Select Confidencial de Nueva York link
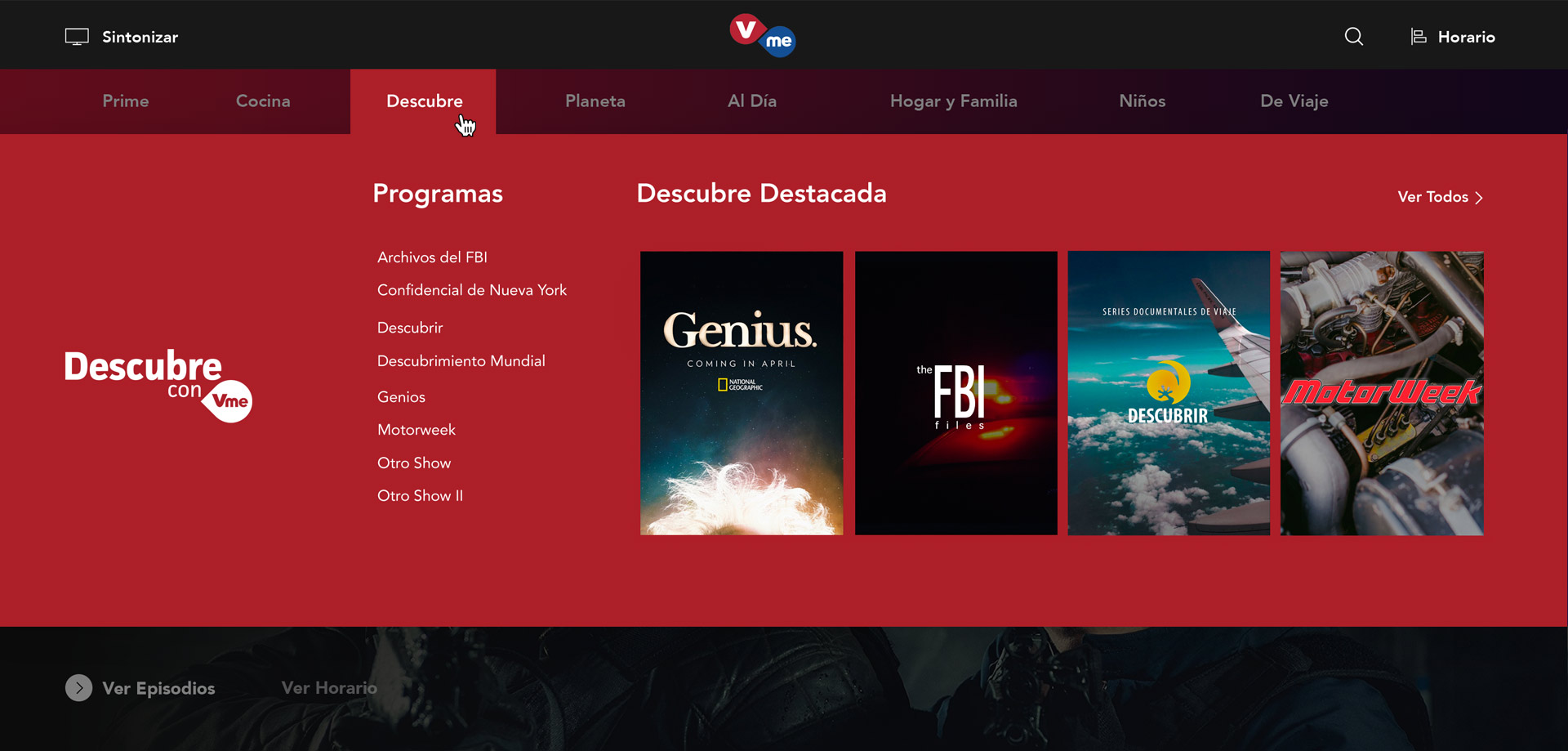Image resolution: width=1568 pixels, height=751 pixels. pyautogui.click(x=471, y=290)
